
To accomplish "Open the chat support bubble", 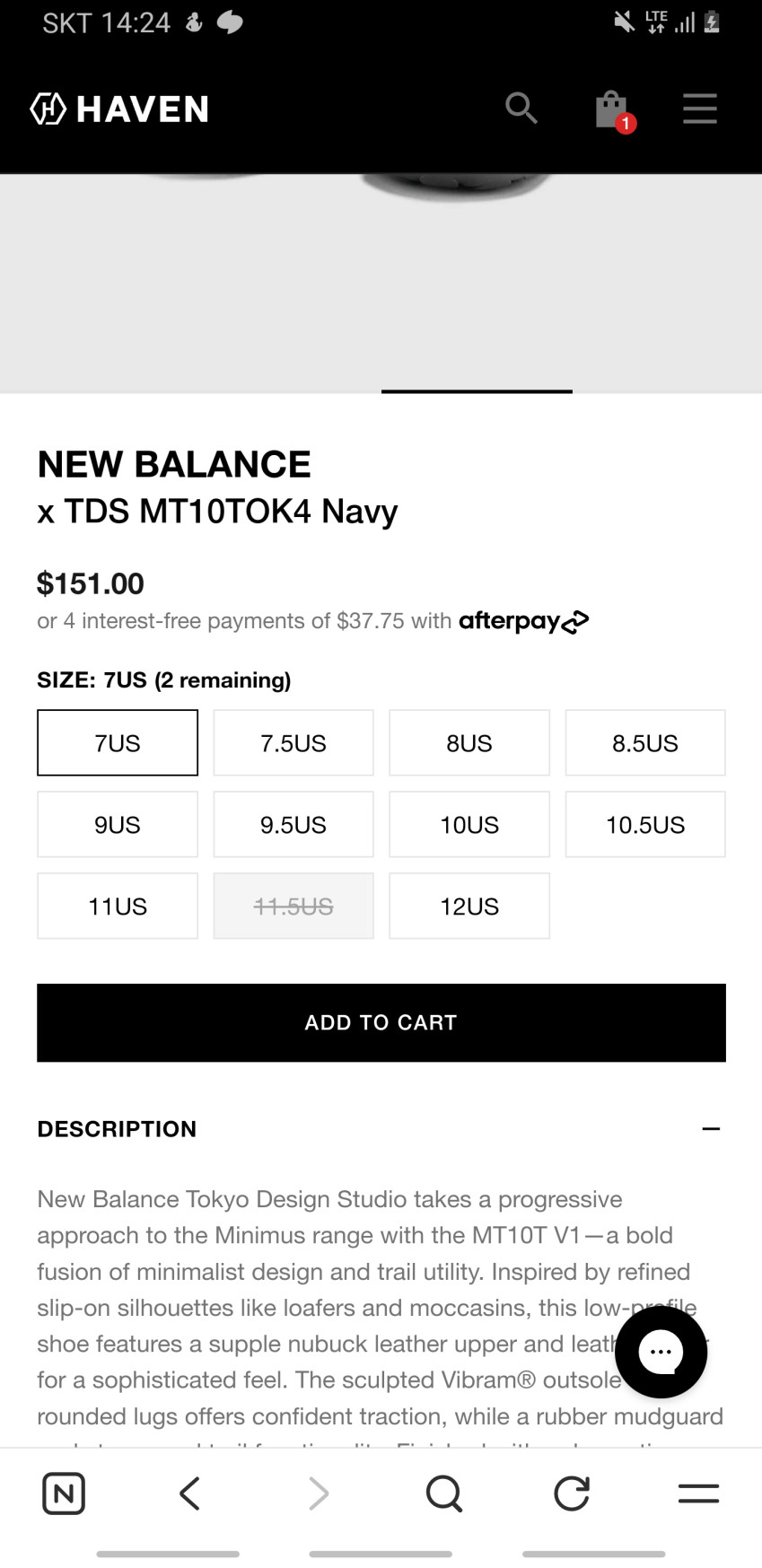I will click(x=661, y=1352).
